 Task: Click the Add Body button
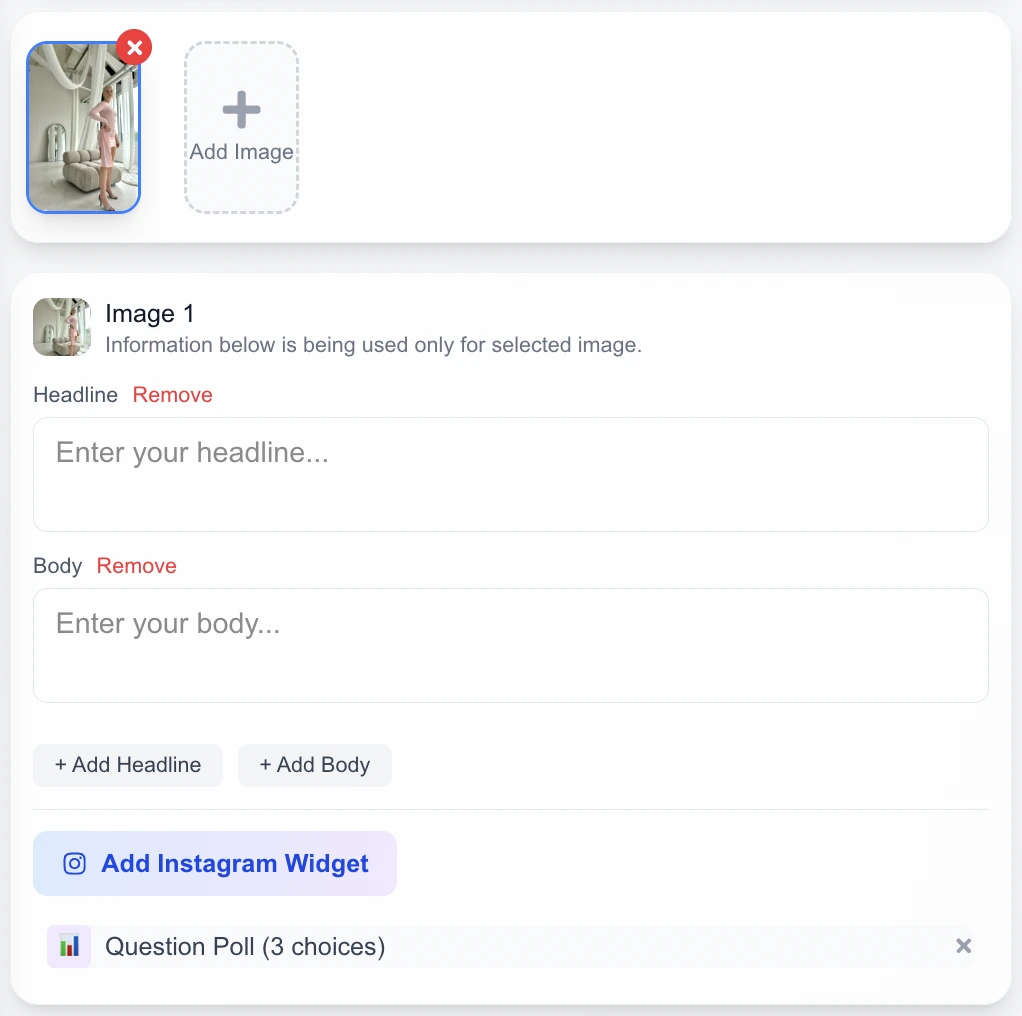click(x=315, y=765)
